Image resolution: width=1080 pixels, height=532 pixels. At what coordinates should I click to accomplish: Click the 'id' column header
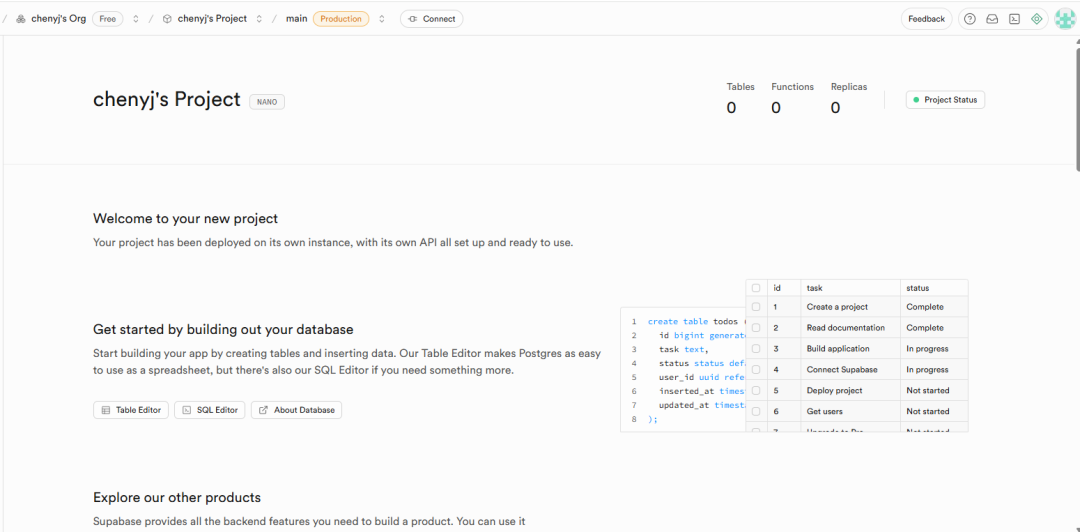pyautogui.click(x=784, y=288)
